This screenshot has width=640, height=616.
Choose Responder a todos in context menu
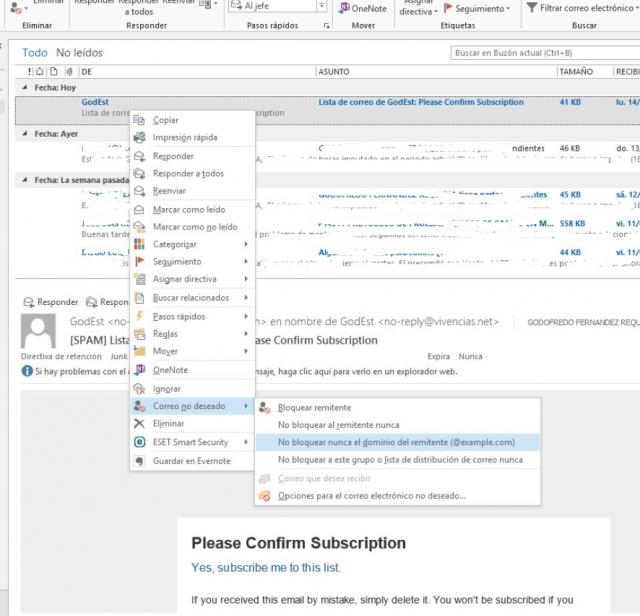192,173
